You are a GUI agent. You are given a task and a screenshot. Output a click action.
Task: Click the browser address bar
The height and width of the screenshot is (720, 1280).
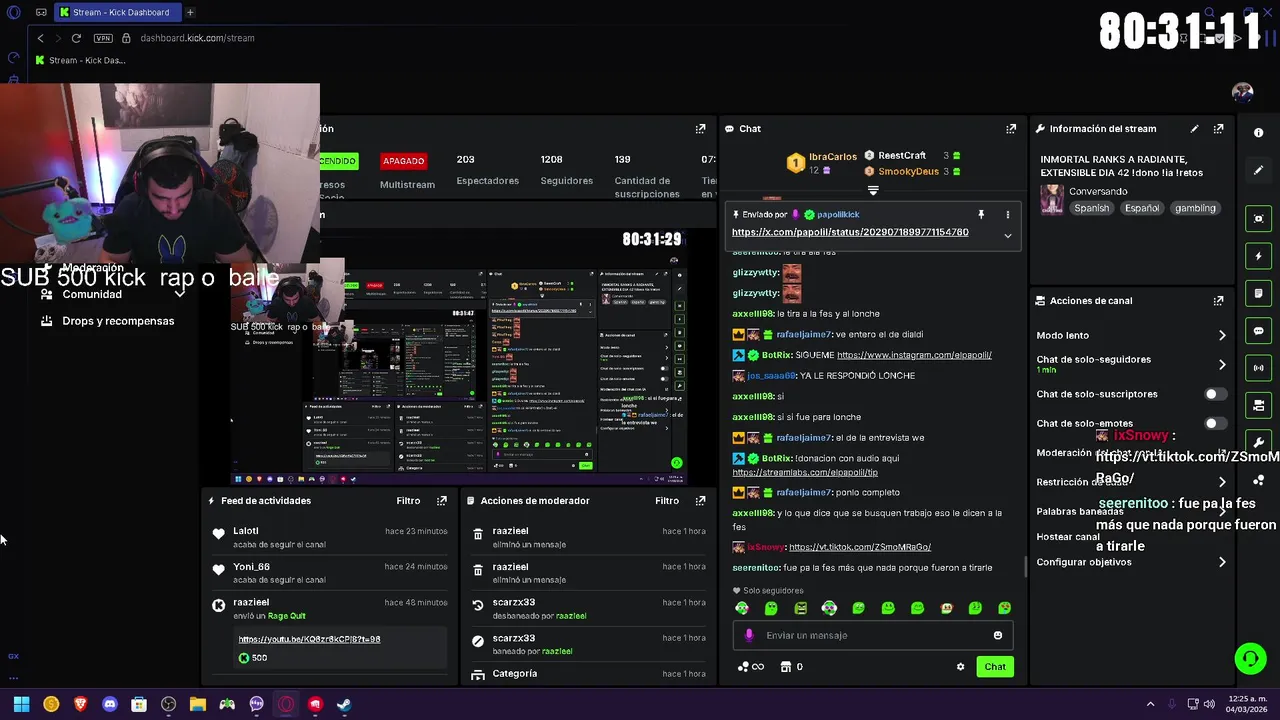point(197,38)
